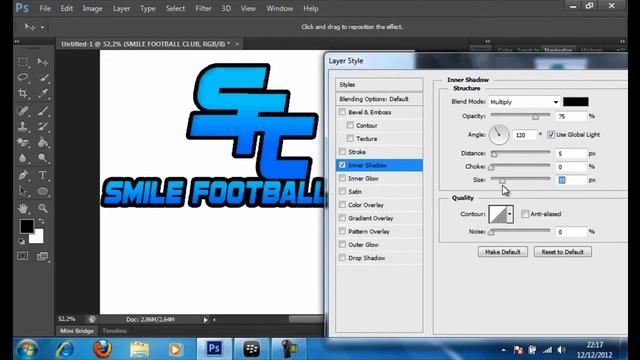Open the Blend Mode Multiply dropdown
The image size is (640, 360).
tap(524, 102)
